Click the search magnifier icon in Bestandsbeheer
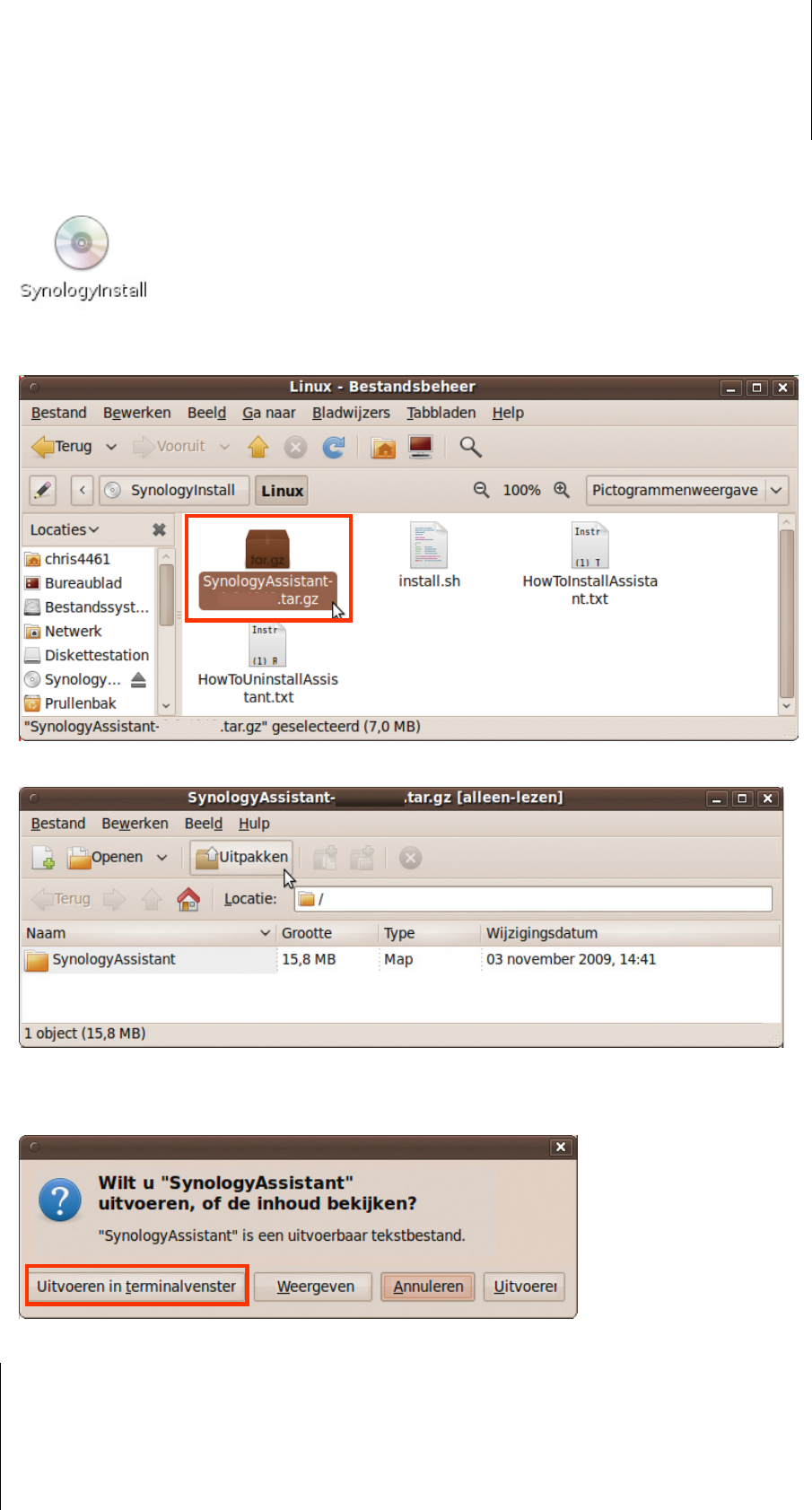 tap(471, 447)
